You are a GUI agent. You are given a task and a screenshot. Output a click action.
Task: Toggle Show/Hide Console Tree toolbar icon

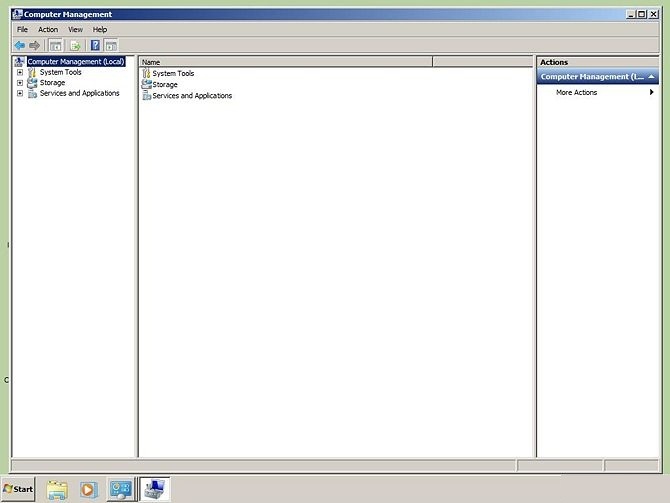56,45
